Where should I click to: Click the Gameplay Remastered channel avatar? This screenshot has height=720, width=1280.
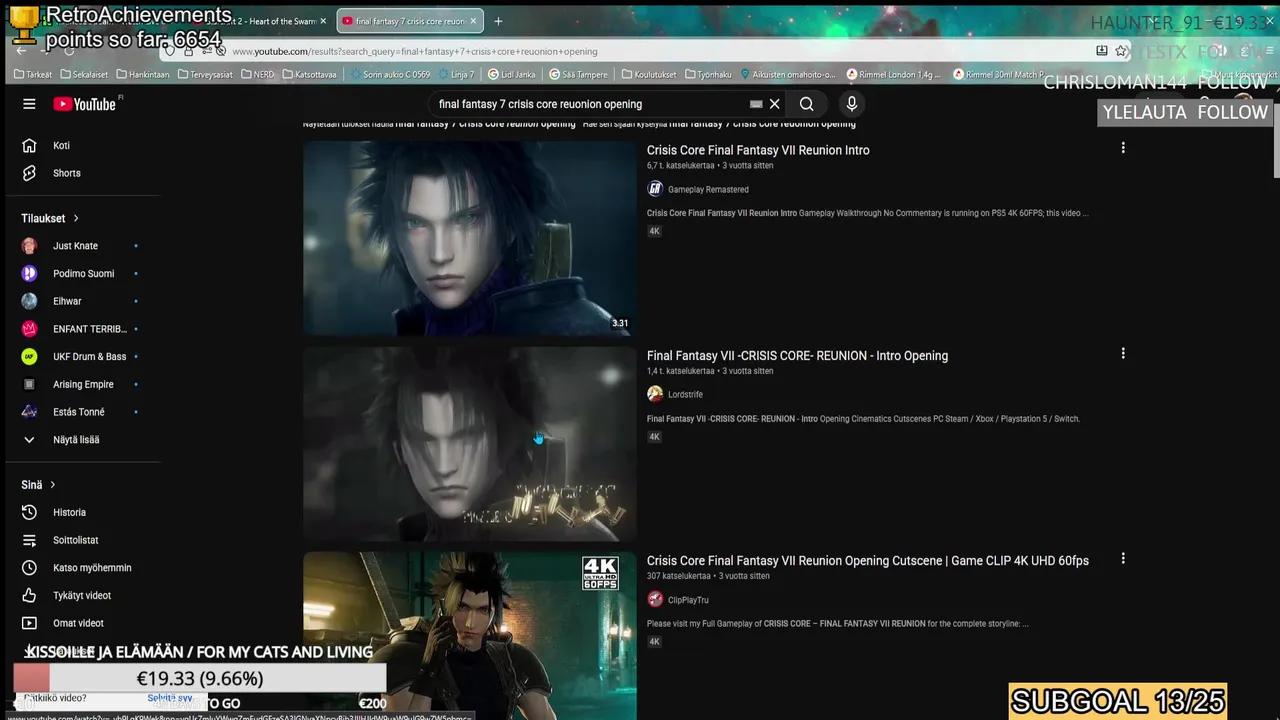point(655,189)
